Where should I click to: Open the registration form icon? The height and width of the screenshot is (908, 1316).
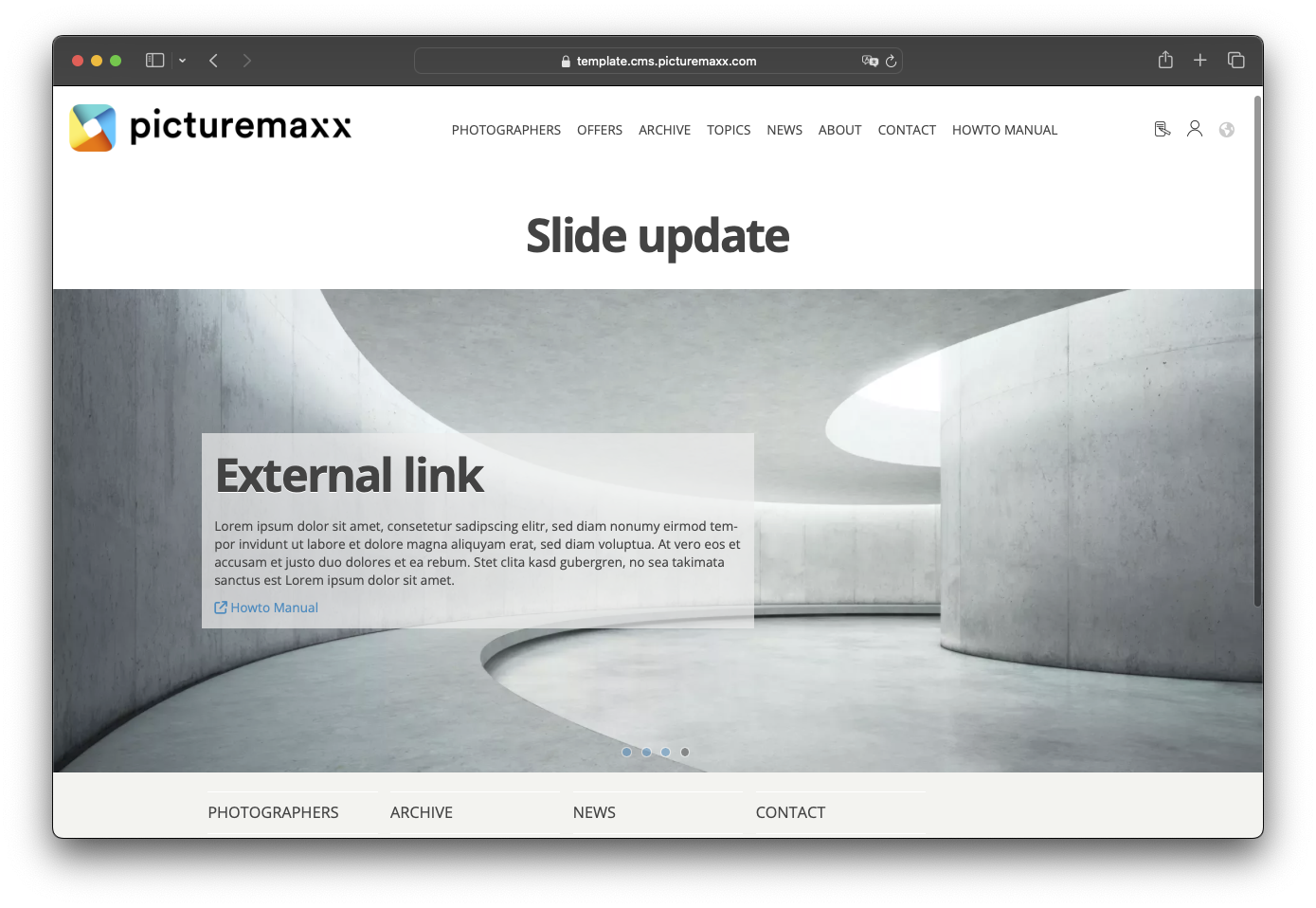coord(1162,129)
